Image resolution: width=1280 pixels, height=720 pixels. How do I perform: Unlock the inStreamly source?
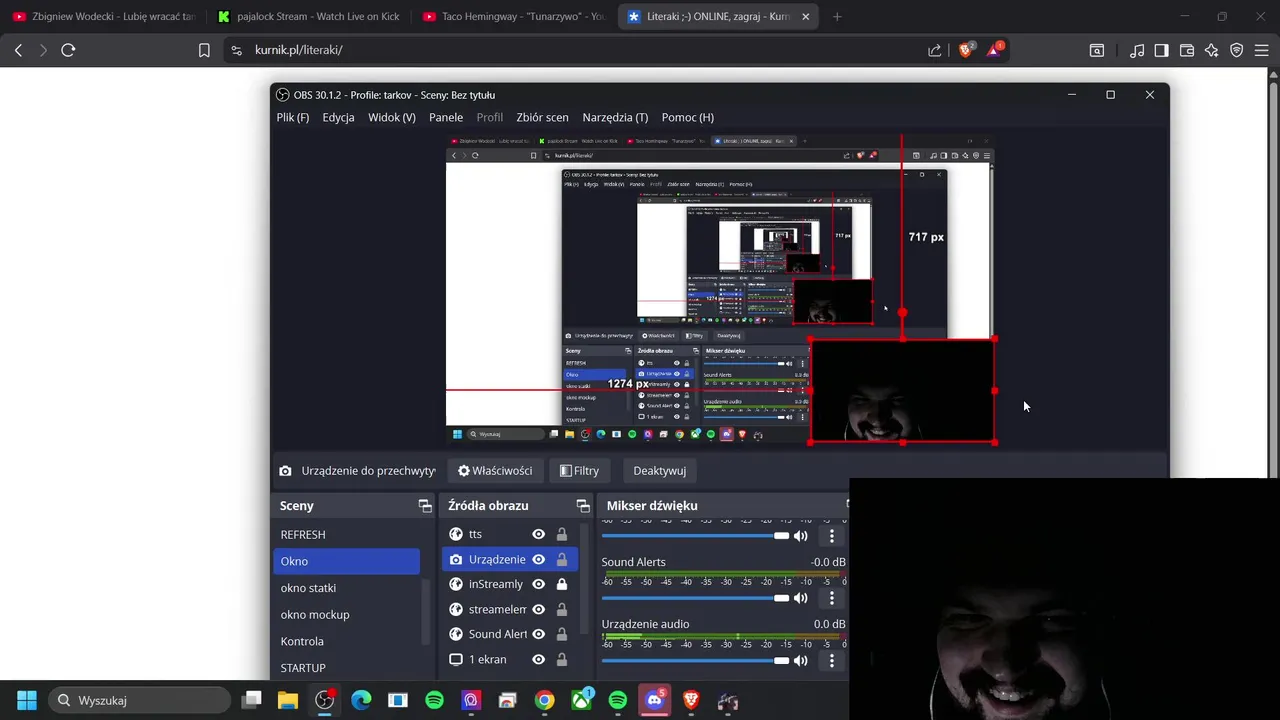562,584
